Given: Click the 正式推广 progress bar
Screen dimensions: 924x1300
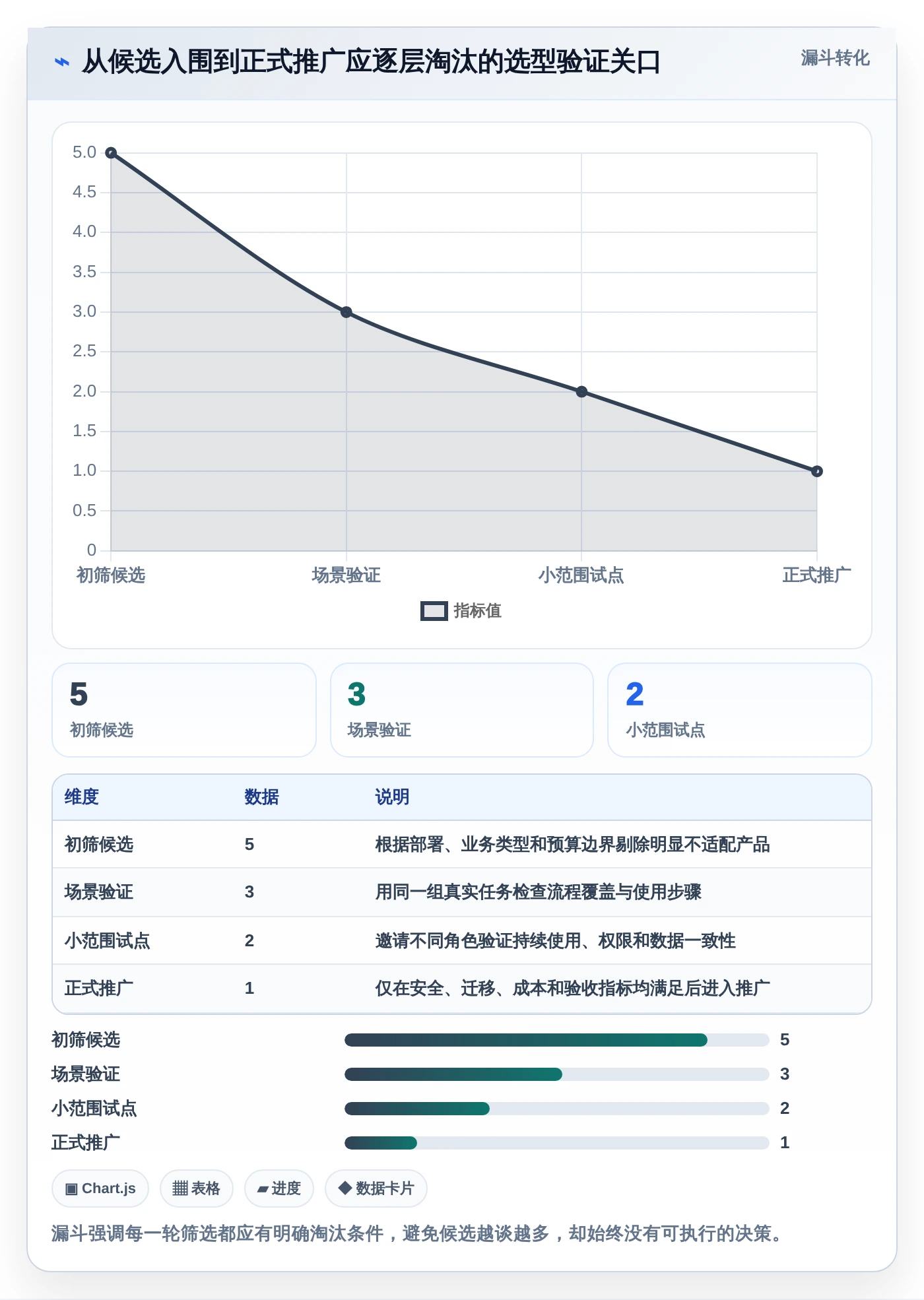Looking at the screenshot, I should point(556,1143).
